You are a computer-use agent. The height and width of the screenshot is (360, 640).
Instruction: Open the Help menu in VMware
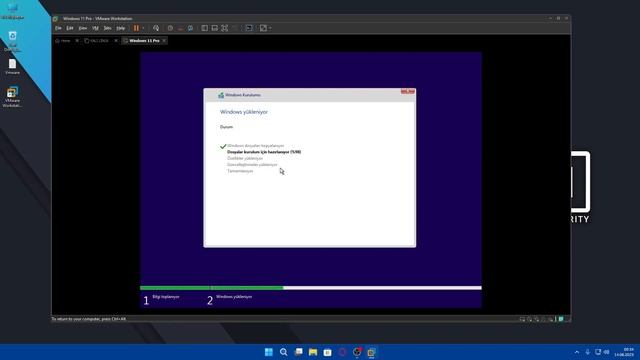coord(121,28)
